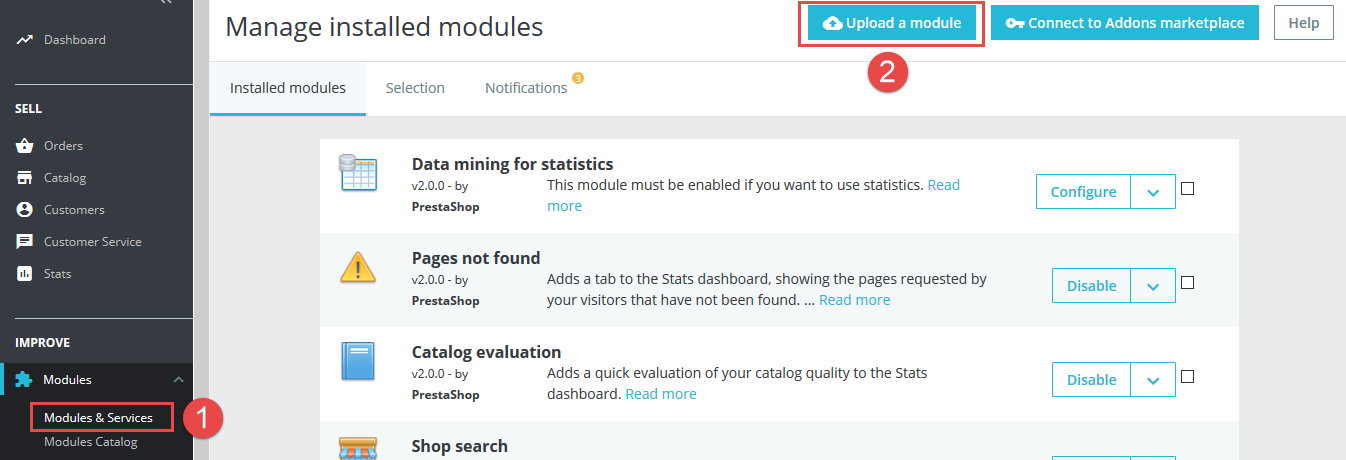Open Orders via basket icon
The width and height of the screenshot is (1346, 460).
click(25, 146)
